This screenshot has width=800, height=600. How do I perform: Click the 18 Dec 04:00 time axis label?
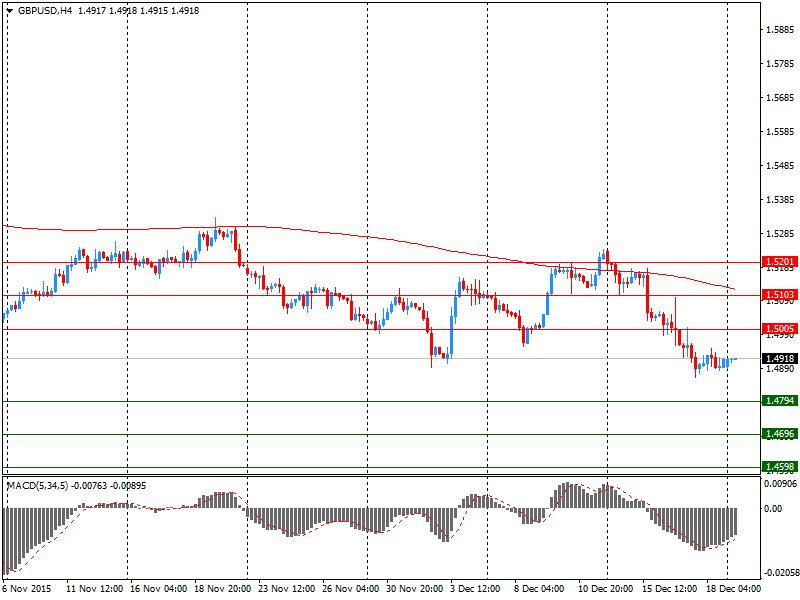click(734, 589)
